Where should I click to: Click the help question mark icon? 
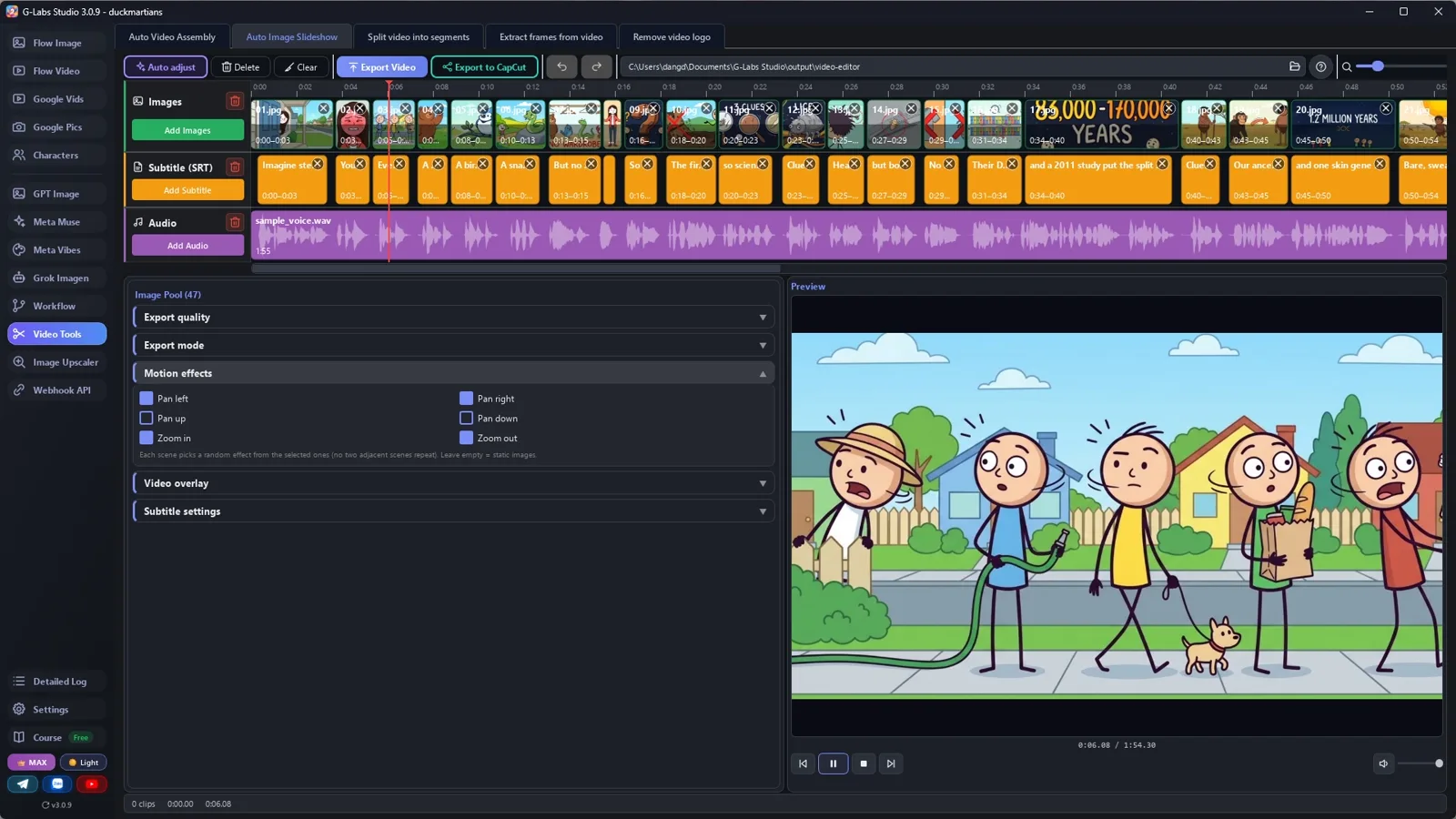1320,66
